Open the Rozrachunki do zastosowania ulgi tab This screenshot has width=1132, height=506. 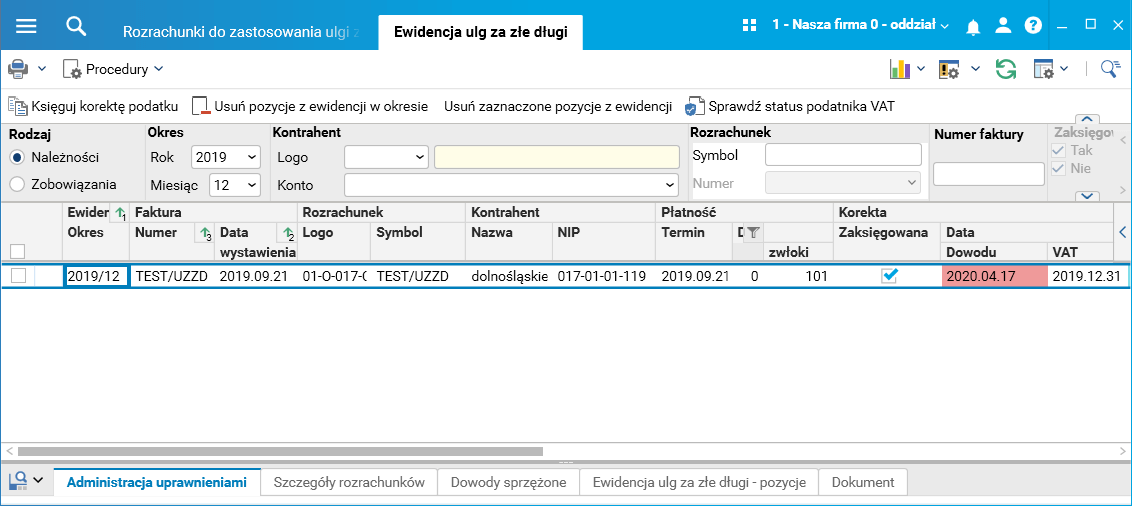point(241,31)
